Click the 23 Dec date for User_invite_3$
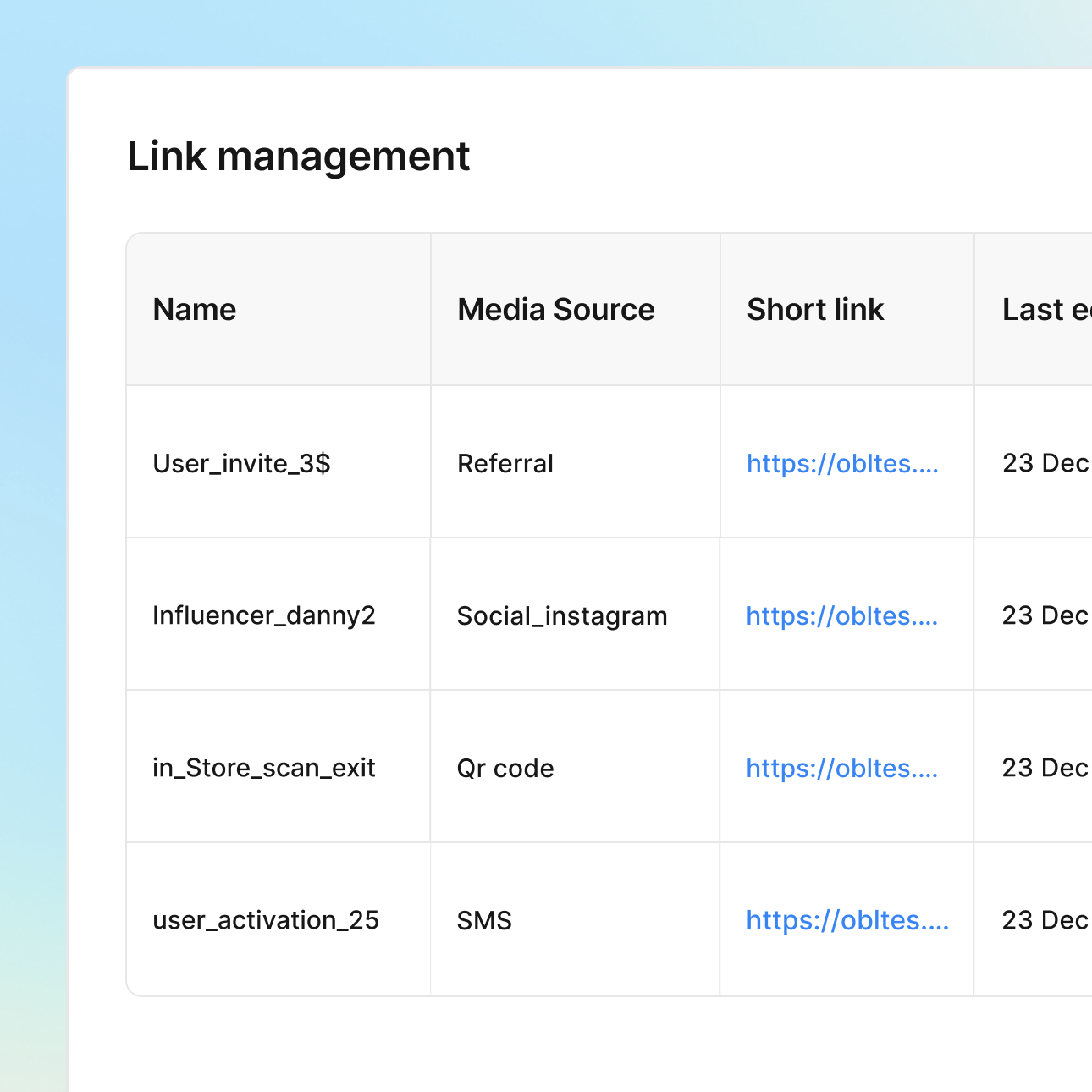Viewport: 1092px width, 1092px height. (x=1045, y=463)
